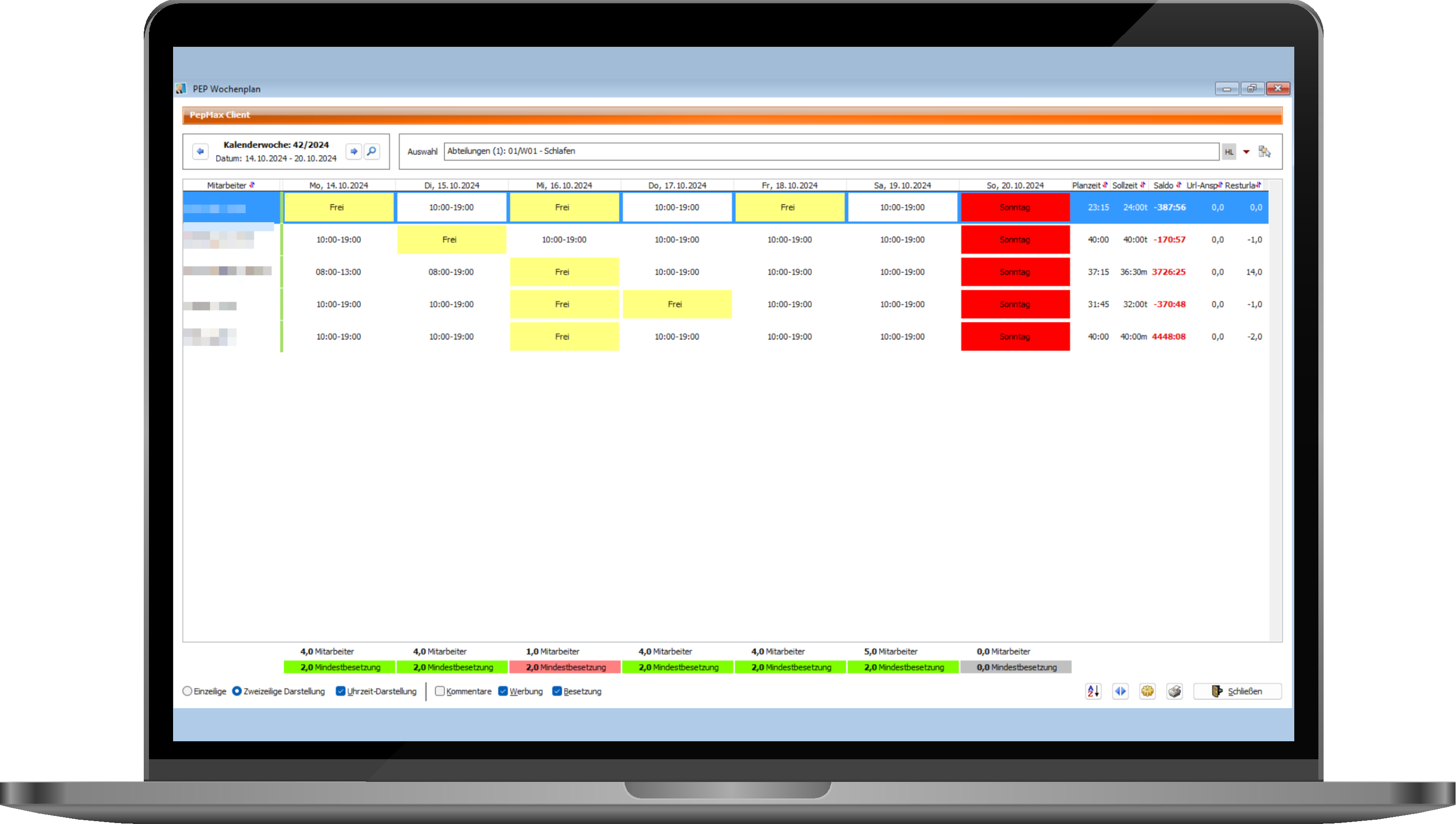Go to next calendar week arrow
The image size is (1456, 824).
(x=354, y=151)
